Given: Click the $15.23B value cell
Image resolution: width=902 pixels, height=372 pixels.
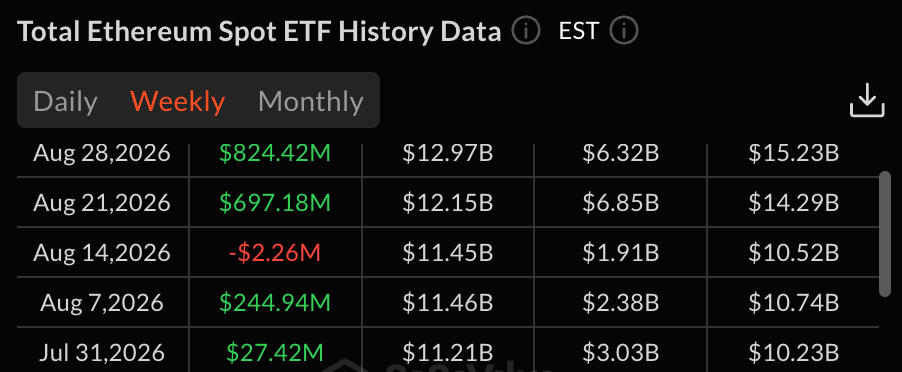Looking at the screenshot, I should coord(794,153).
